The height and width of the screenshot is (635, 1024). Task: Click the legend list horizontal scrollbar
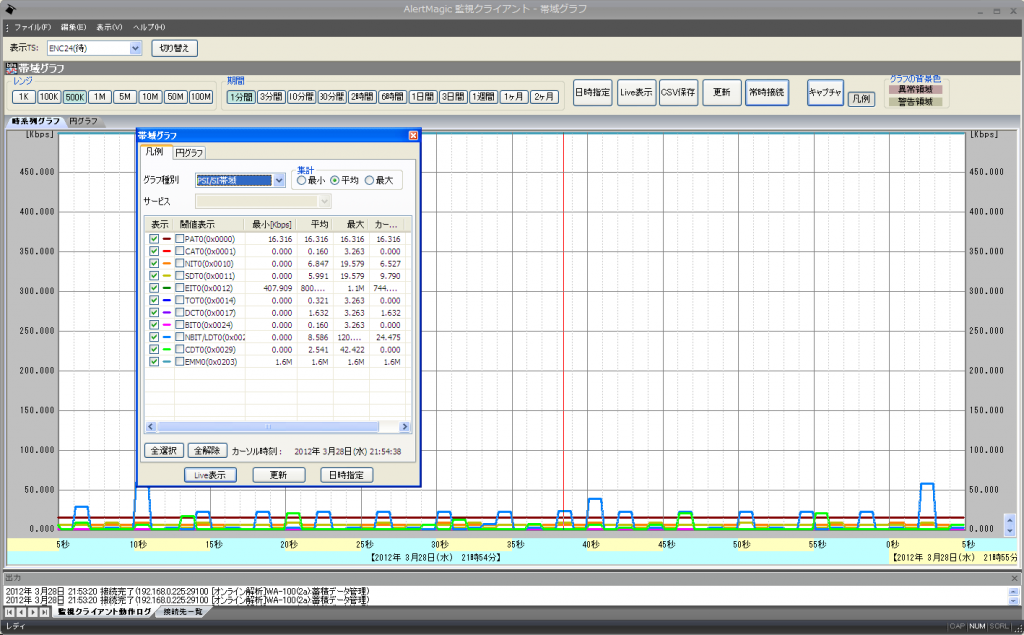click(x=268, y=427)
